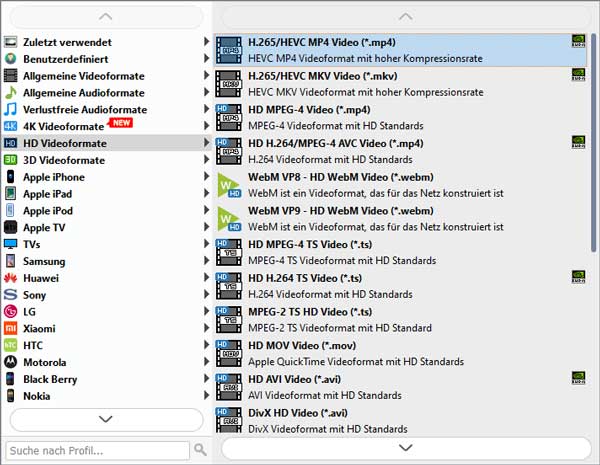
Task: Select DivX HD Video (*.avi) format
Action: pos(400,420)
